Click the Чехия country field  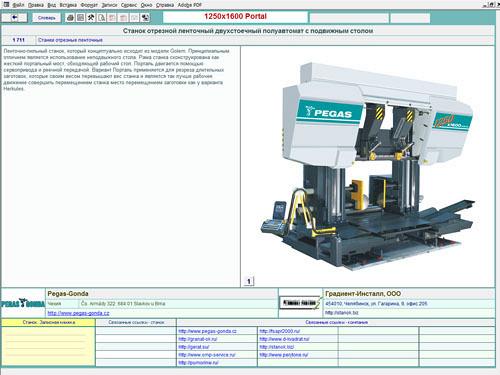point(62,304)
